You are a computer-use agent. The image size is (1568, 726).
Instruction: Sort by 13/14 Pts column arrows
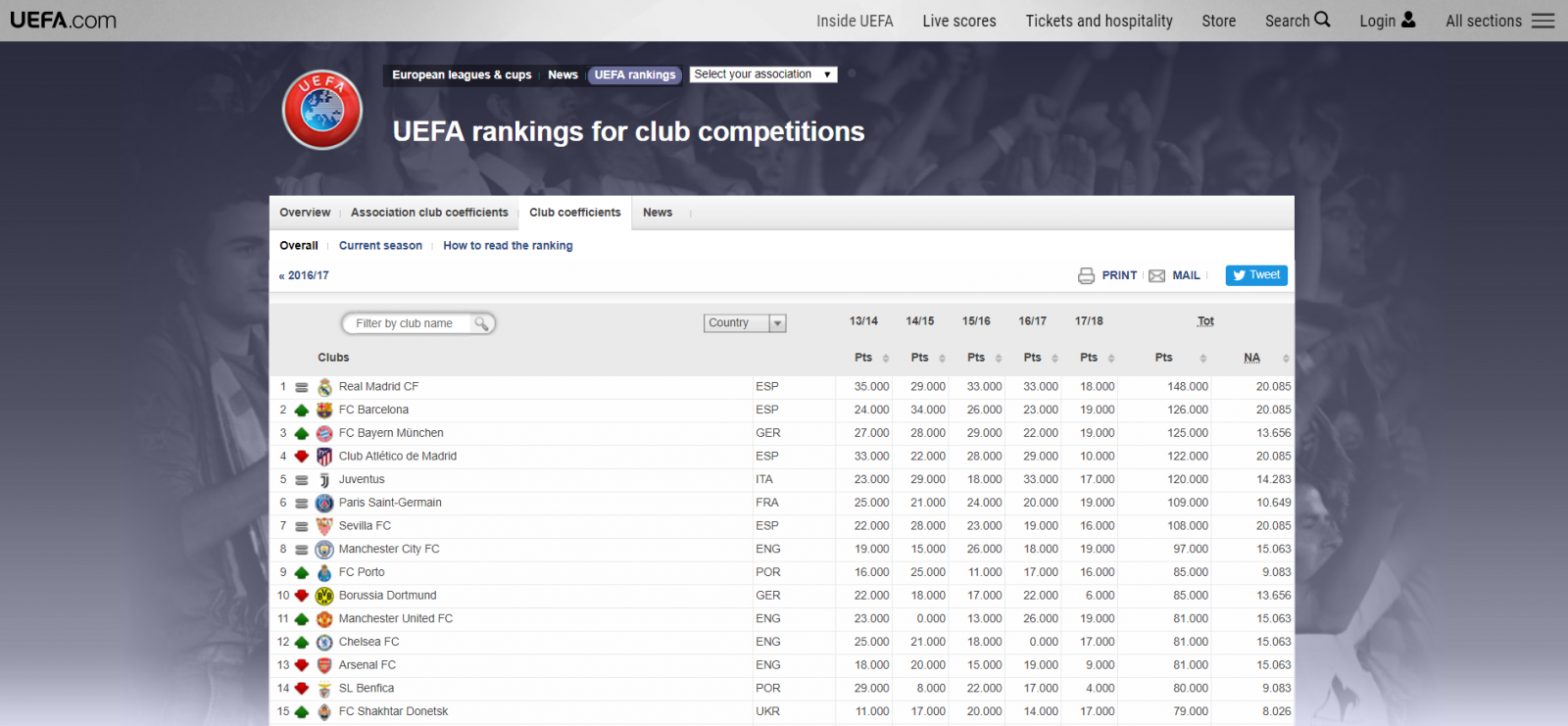(x=886, y=359)
